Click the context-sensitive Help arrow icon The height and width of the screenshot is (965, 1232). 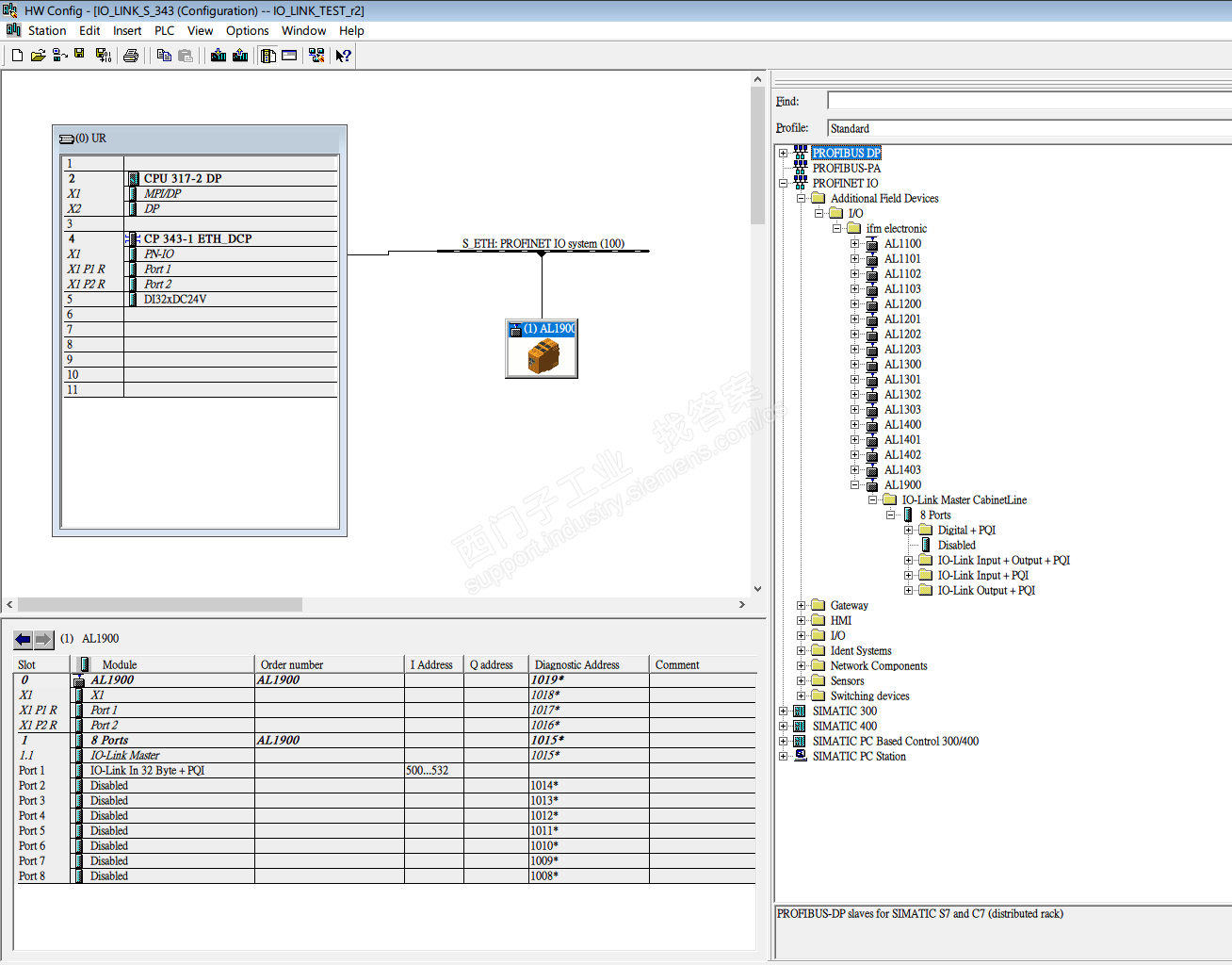(x=344, y=56)
